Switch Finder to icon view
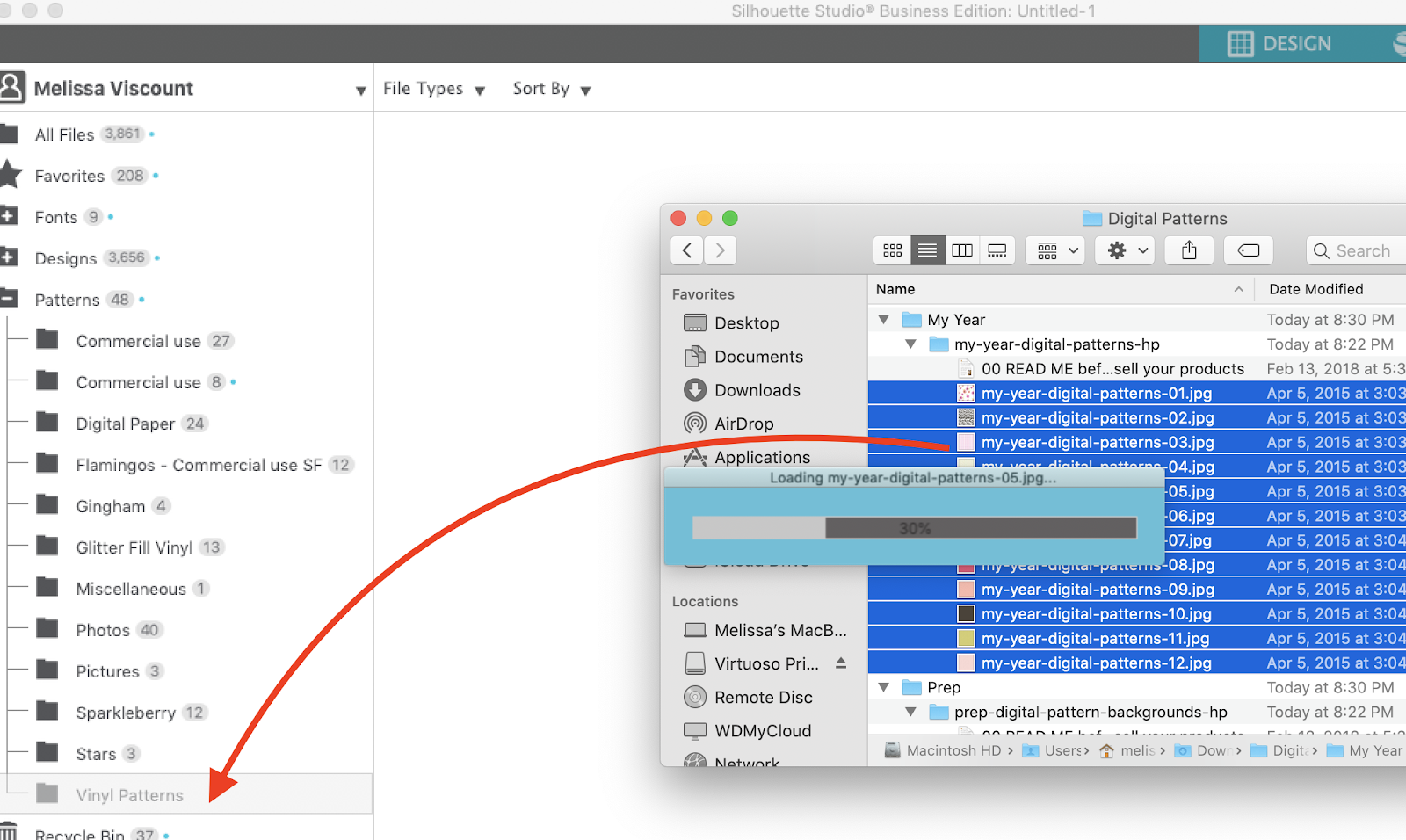 (x=893, y=250)
